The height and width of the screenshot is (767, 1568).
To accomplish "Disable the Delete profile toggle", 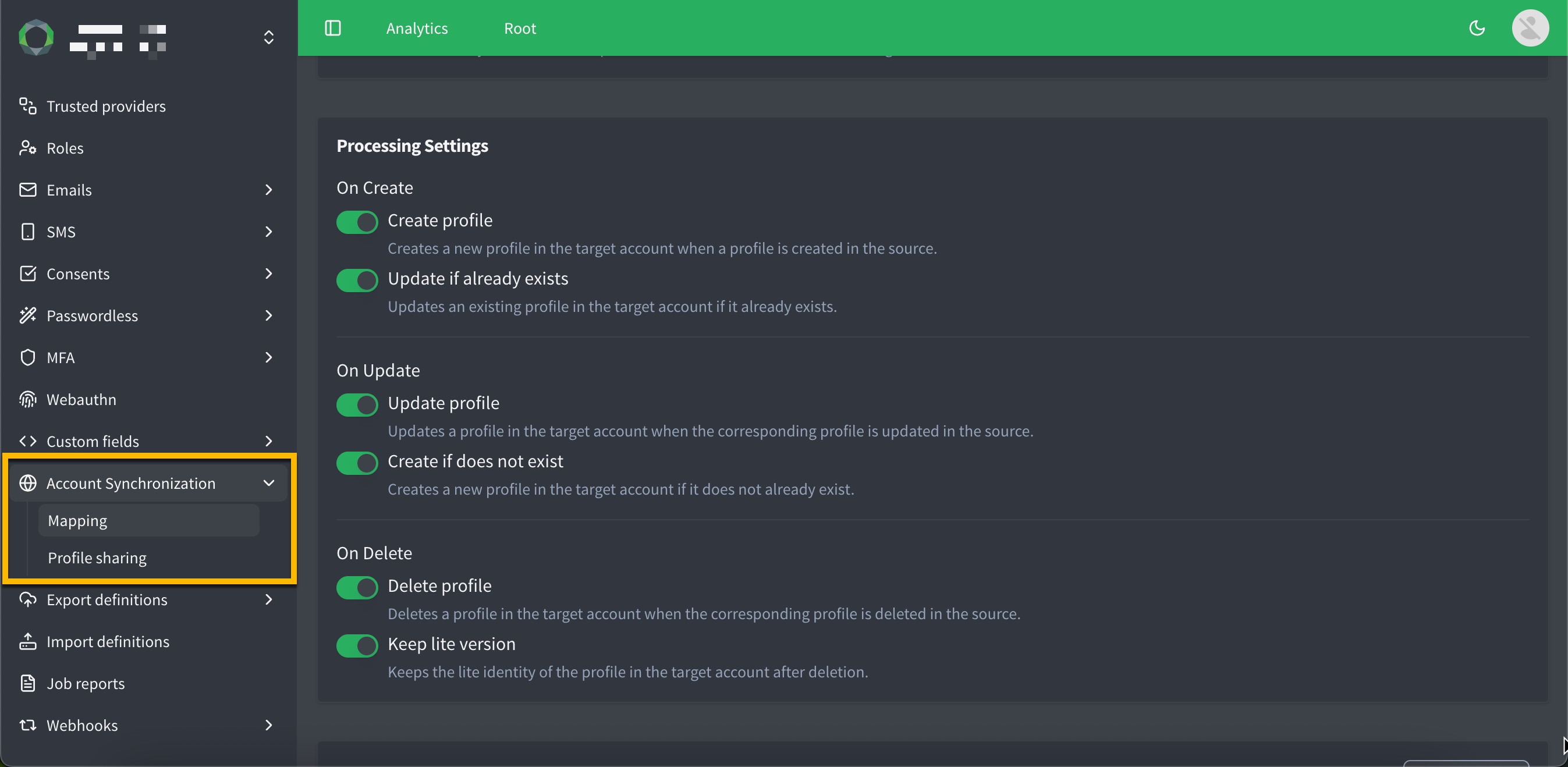I will coord(357,587).
